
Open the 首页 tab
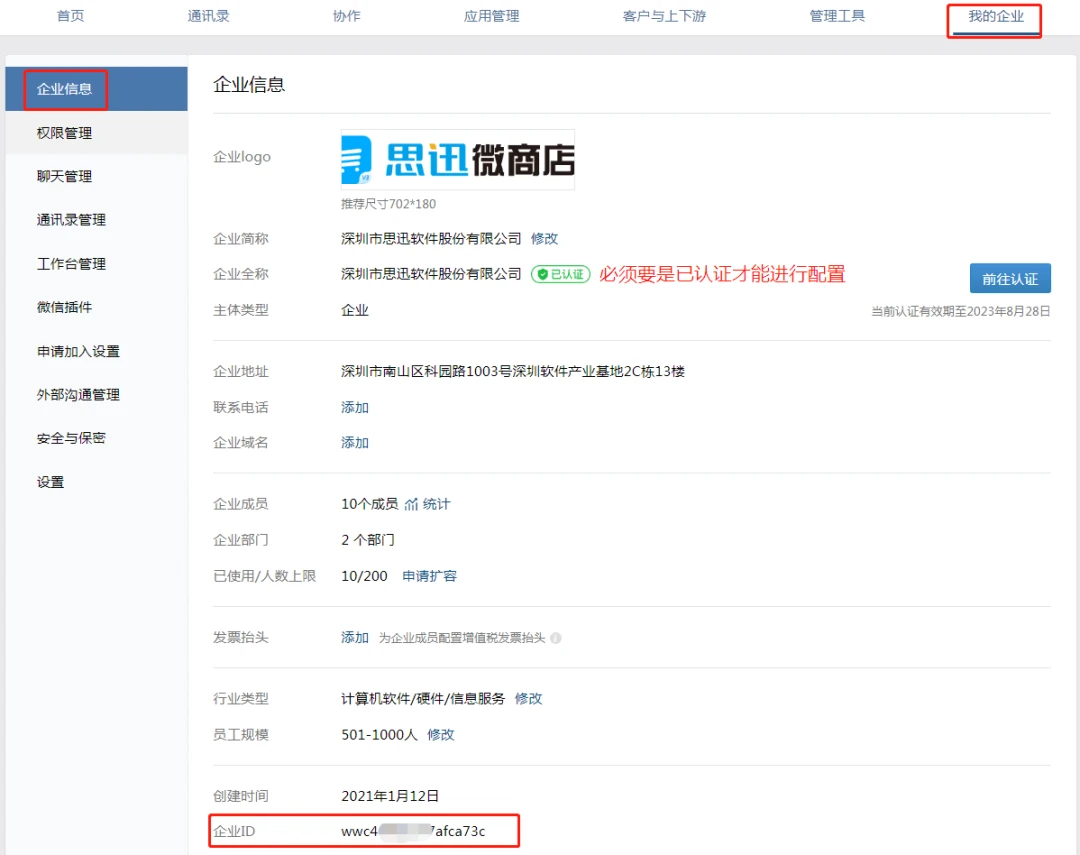(70, 16)
